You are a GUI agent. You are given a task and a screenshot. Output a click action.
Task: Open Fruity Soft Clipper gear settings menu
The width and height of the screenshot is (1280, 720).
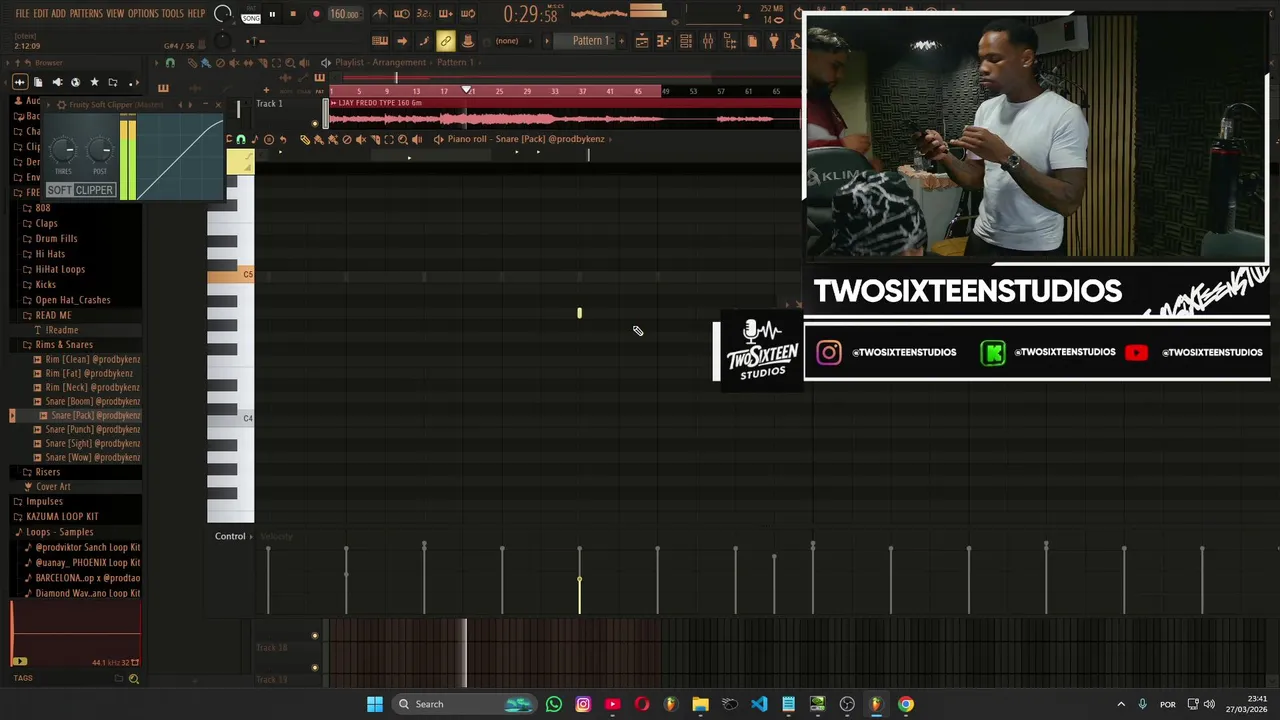click(61, 105)
